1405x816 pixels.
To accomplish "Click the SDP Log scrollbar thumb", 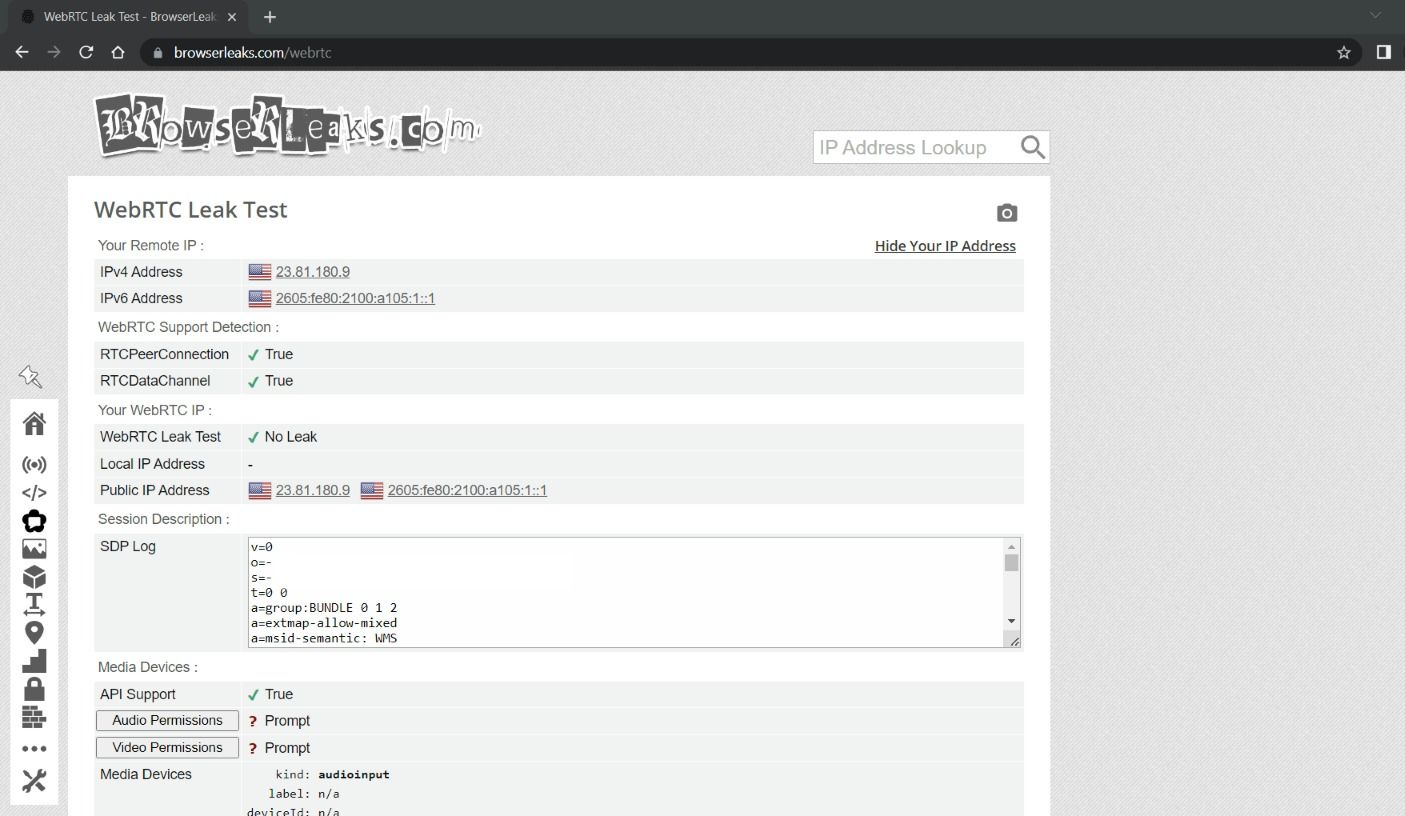I will pos(1012,563).
